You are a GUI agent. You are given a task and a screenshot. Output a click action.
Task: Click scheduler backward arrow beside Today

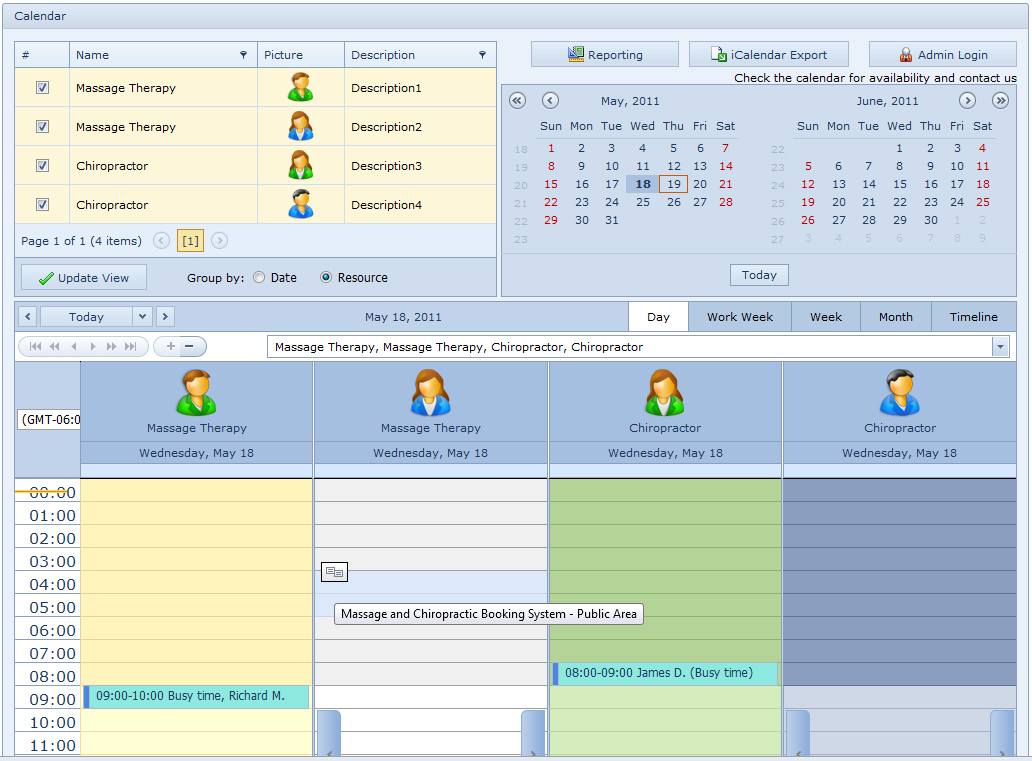coord(28,317)
